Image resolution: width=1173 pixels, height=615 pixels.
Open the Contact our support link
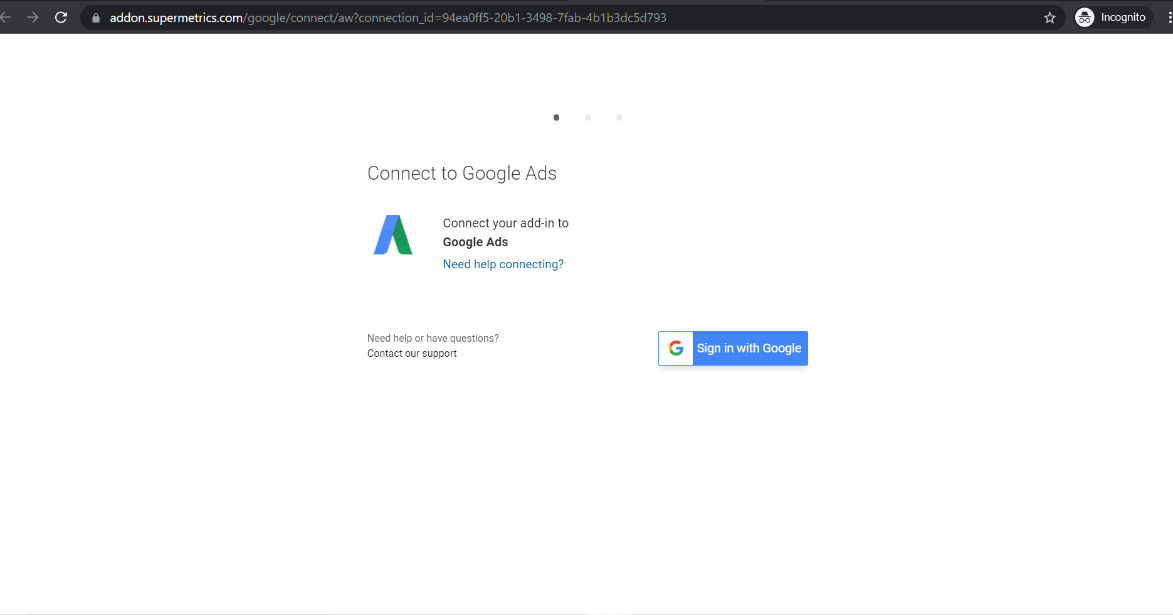(x=411, y=353)
